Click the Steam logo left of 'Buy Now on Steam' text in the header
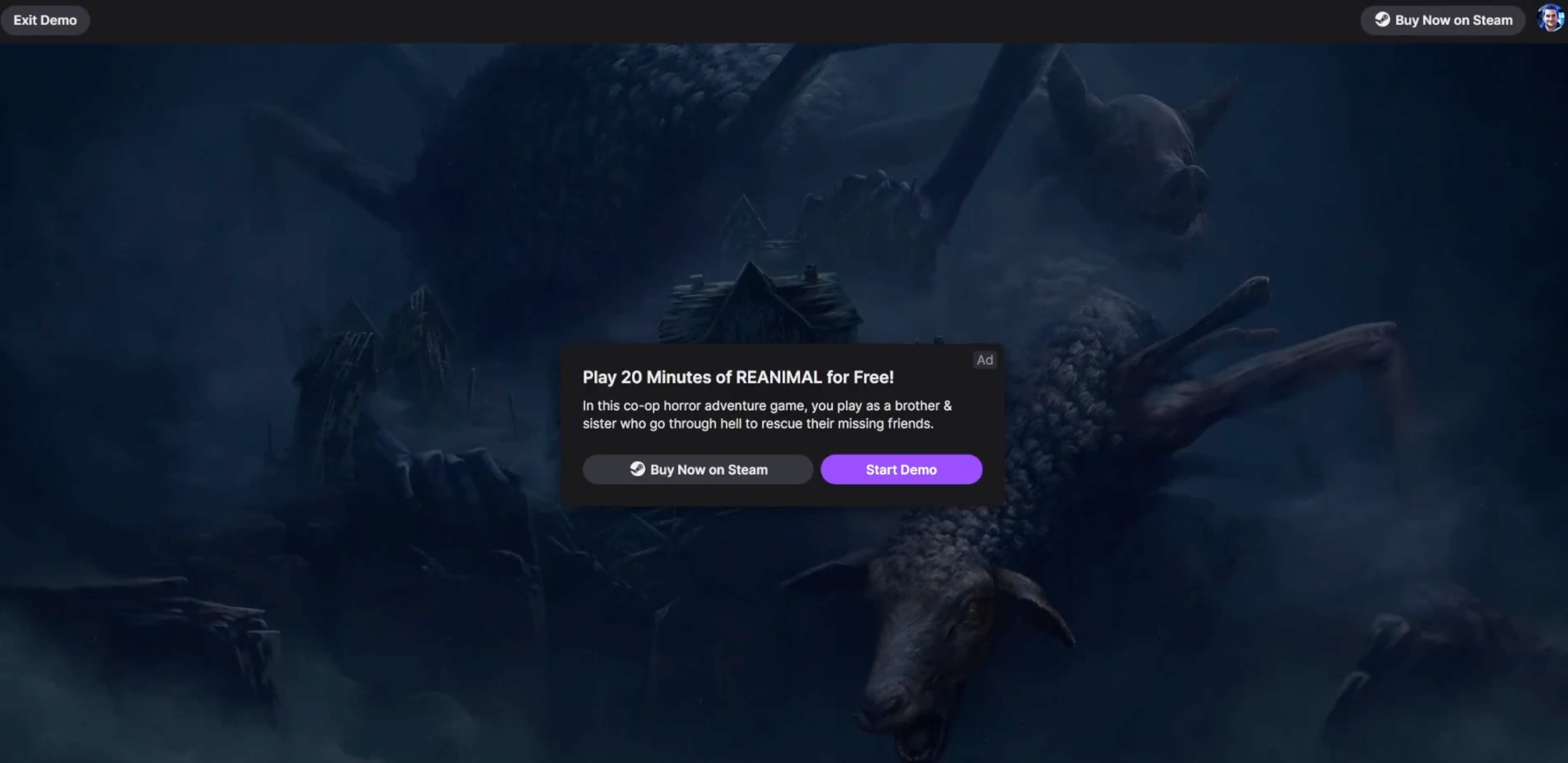This screenshot has height=763, width=1568. point(1382,20)
